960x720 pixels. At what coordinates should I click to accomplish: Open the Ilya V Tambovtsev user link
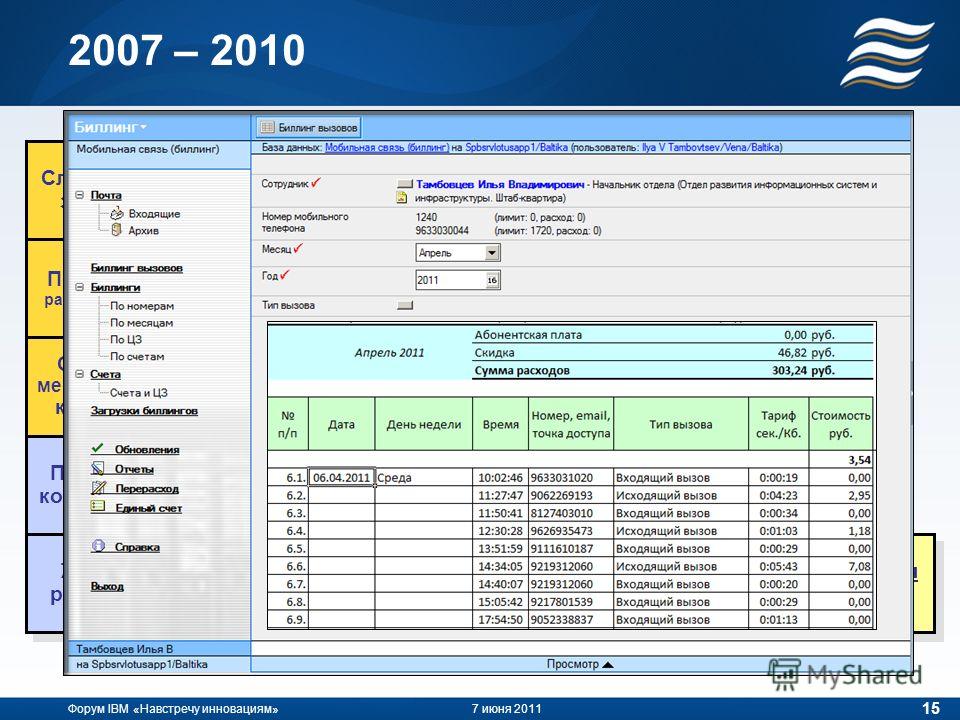(711, 147)
